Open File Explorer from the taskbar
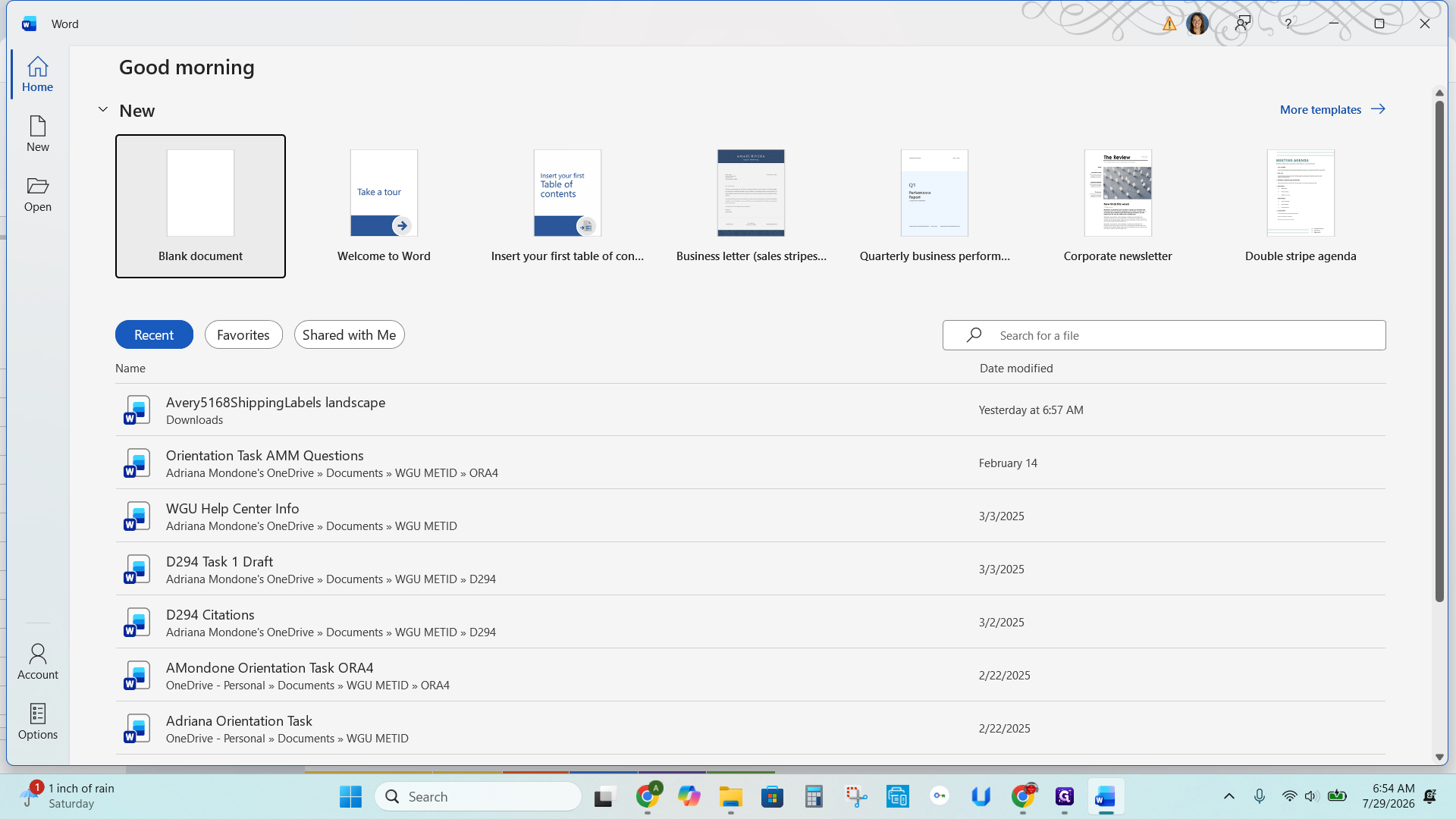 tap(731, 796)
